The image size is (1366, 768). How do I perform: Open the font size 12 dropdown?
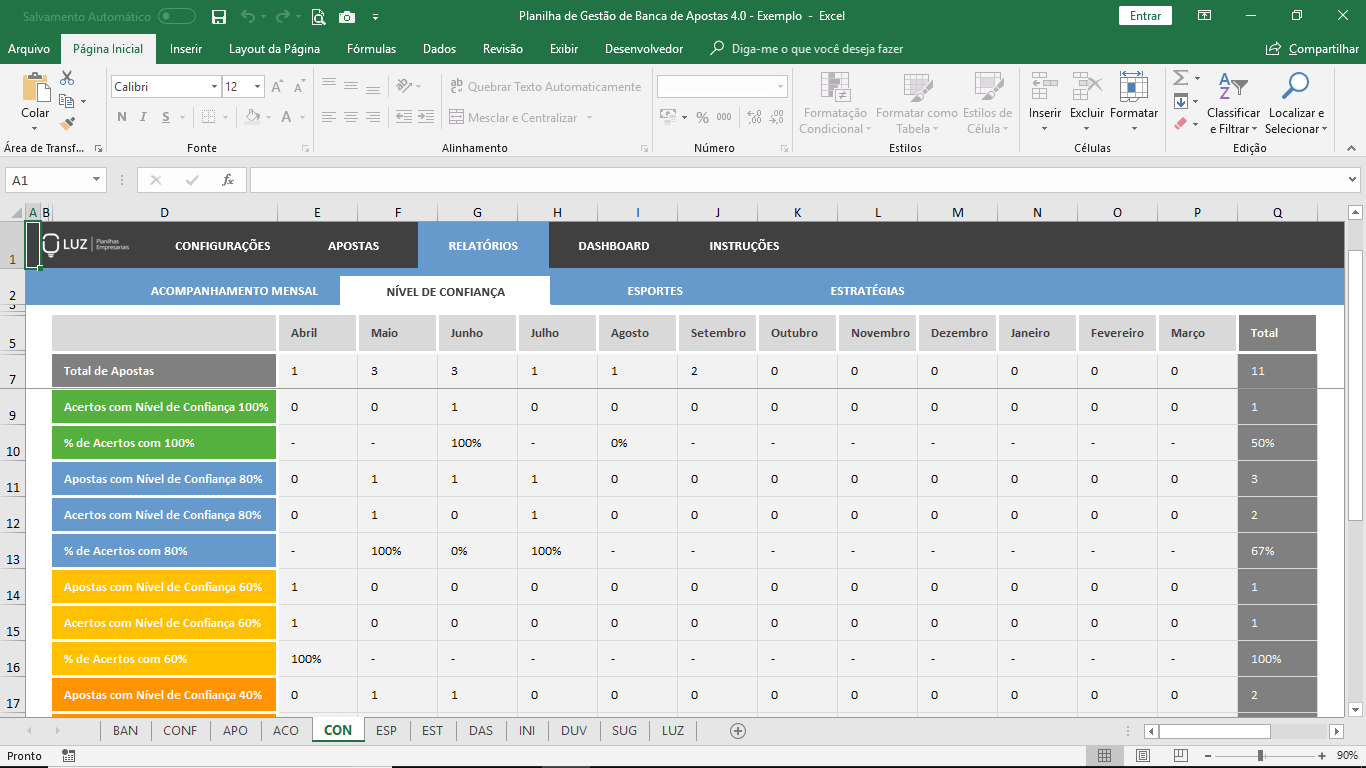(258, 87)
